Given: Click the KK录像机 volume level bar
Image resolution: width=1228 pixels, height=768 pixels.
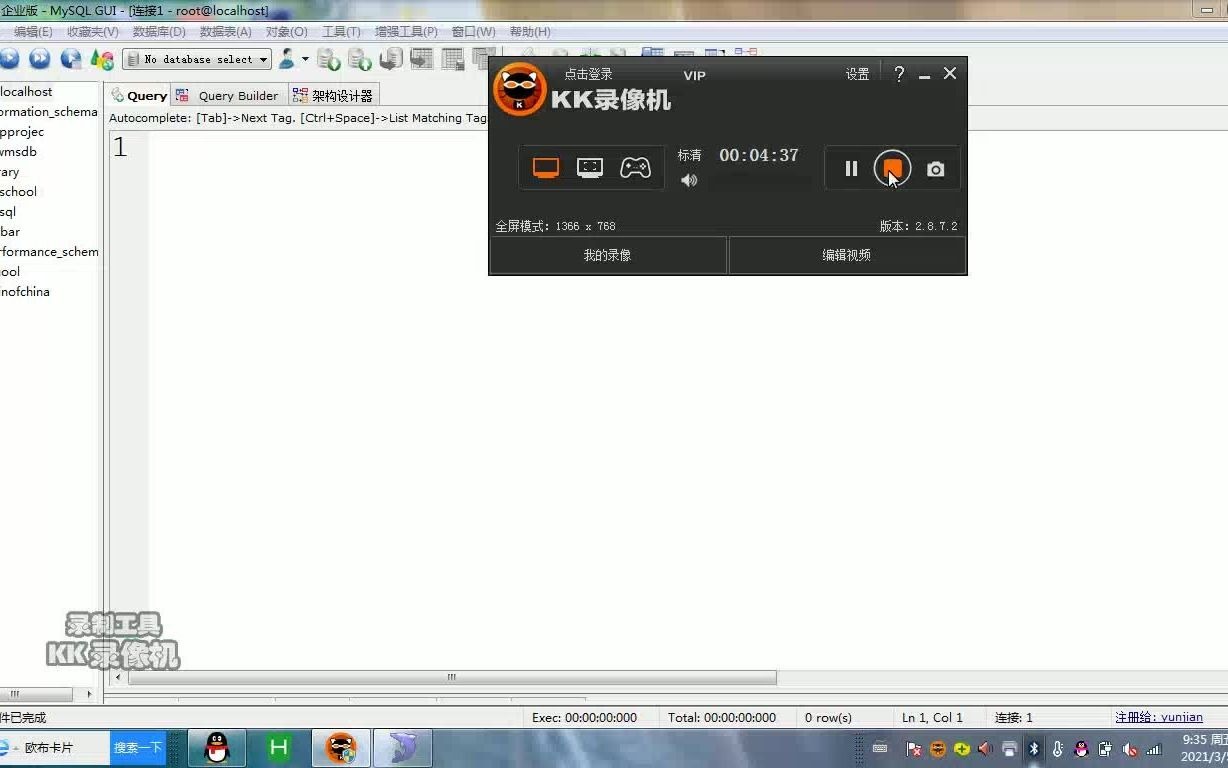Looking at the screenshot, I should click(x=760, y=181).
